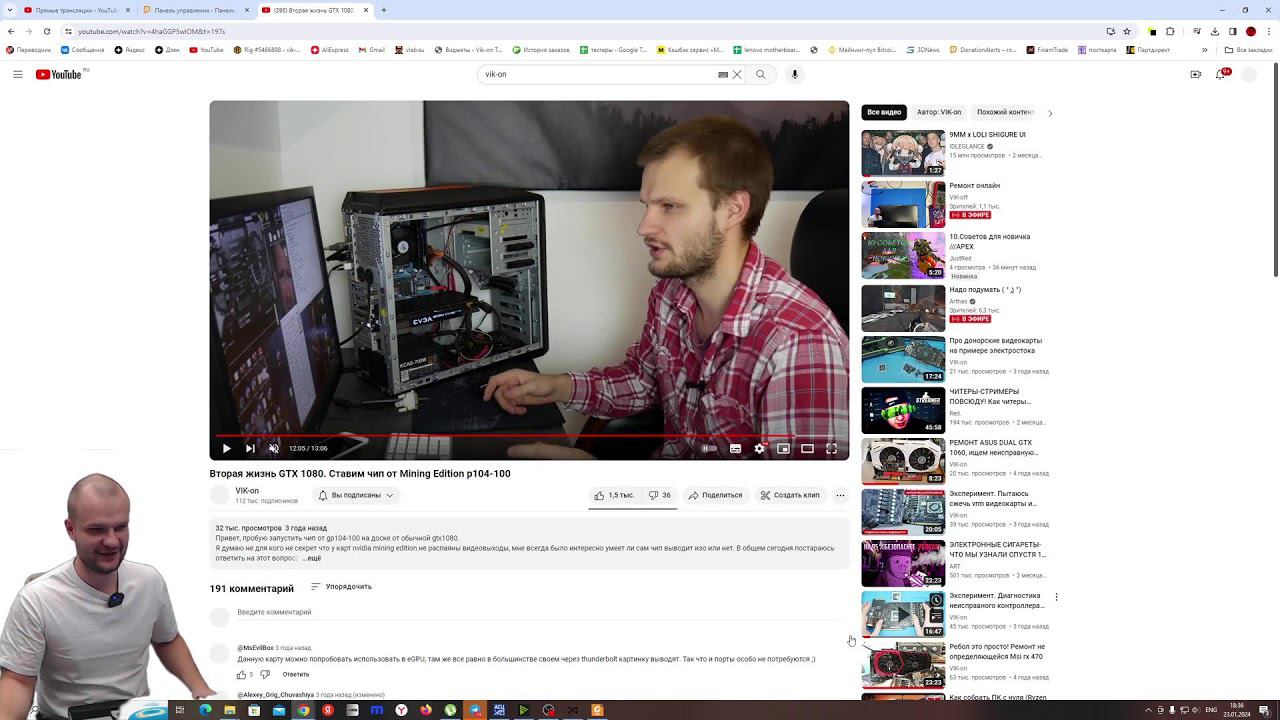The image size is (1280, 720).
Task: Show hidden system tray icons
Action: point(1148,710)
